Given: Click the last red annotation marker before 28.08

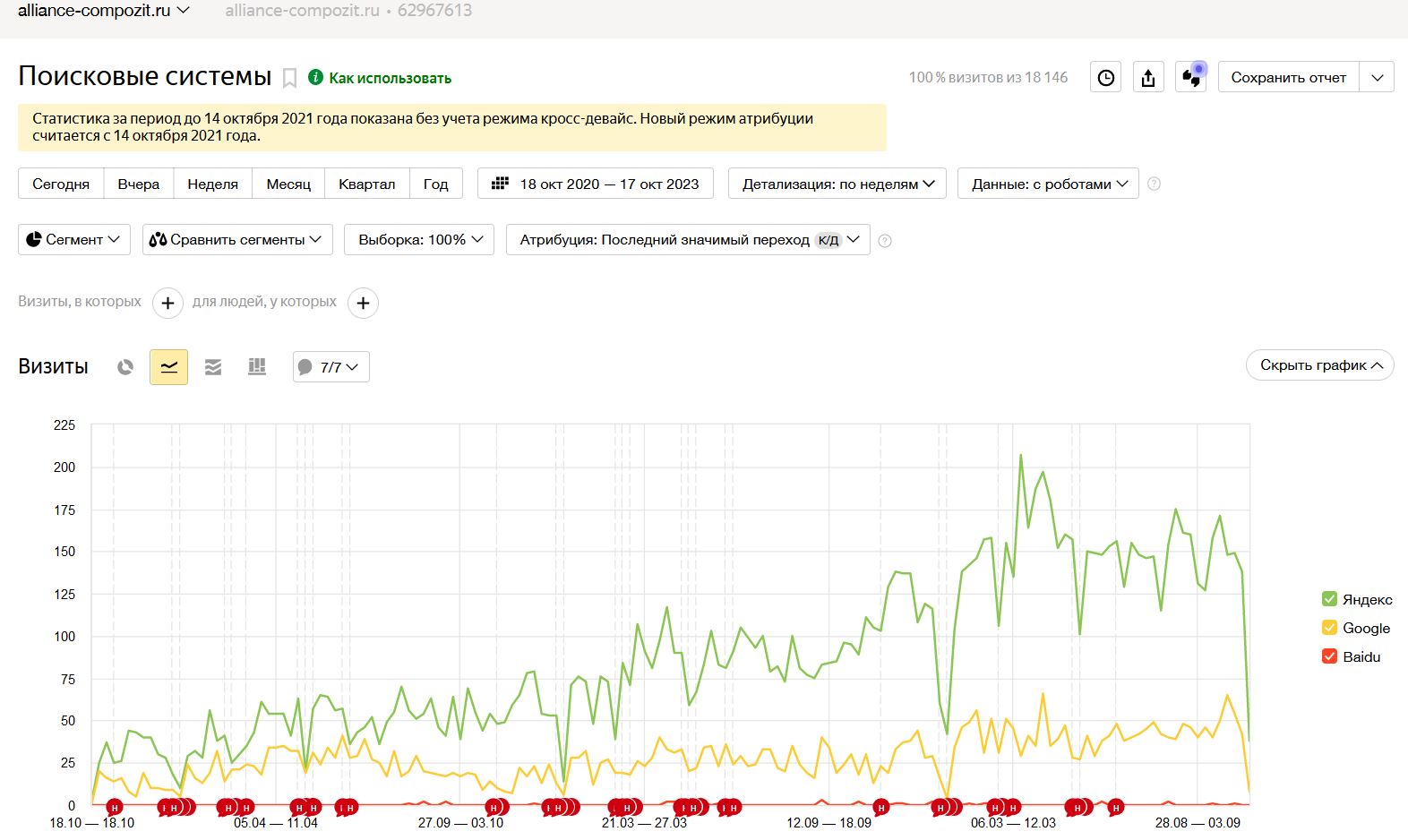Looking at the screenshot, I should tap(1116, 808).
